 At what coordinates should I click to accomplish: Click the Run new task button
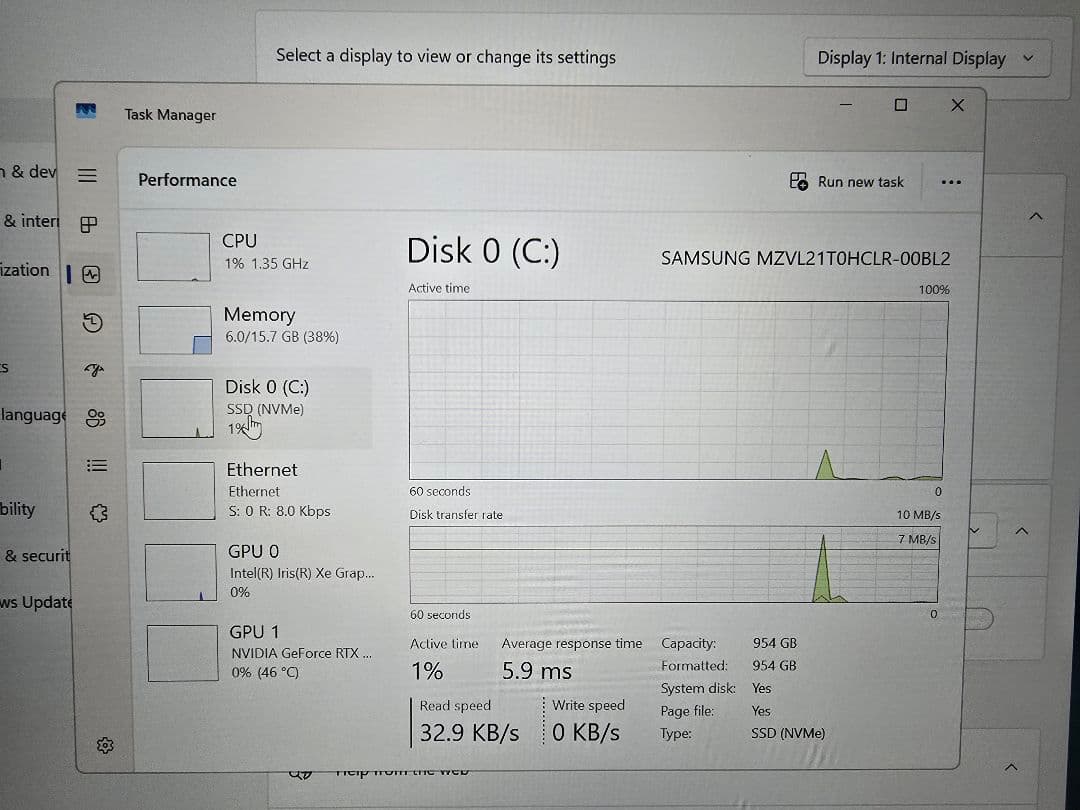(847, 182)
